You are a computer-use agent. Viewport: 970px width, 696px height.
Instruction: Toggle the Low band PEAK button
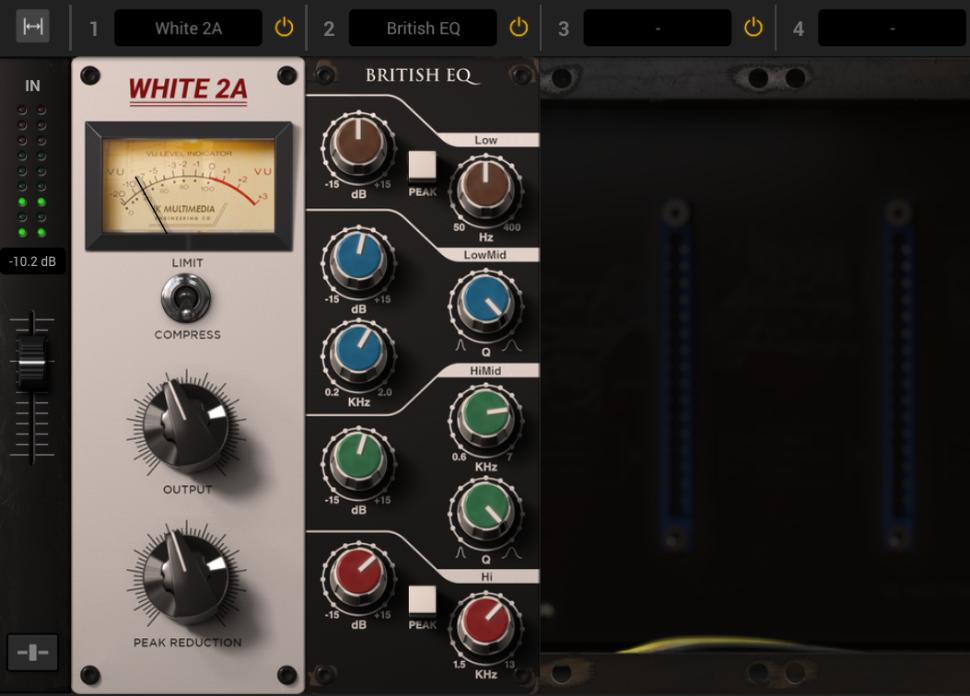coord(423,166)
